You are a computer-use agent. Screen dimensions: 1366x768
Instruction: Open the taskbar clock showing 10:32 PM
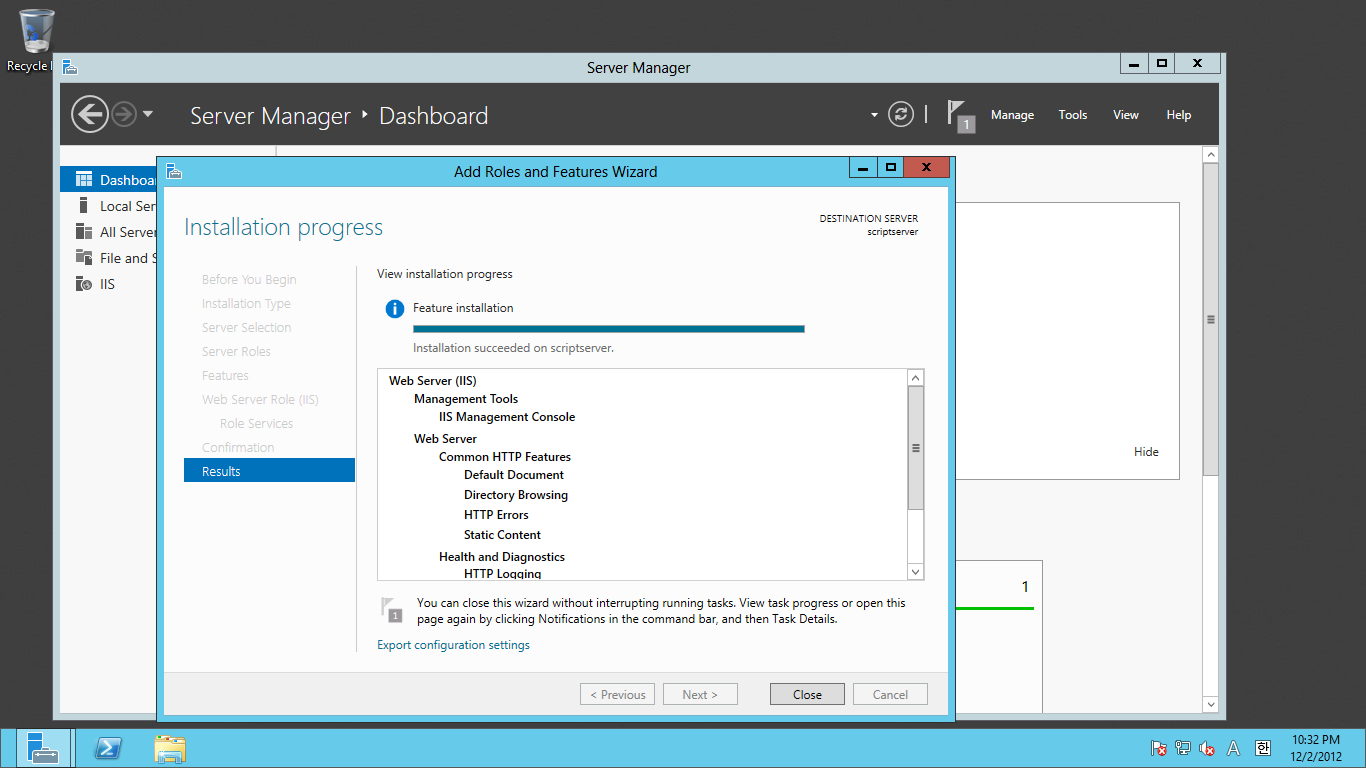[x=1316, y=748]
